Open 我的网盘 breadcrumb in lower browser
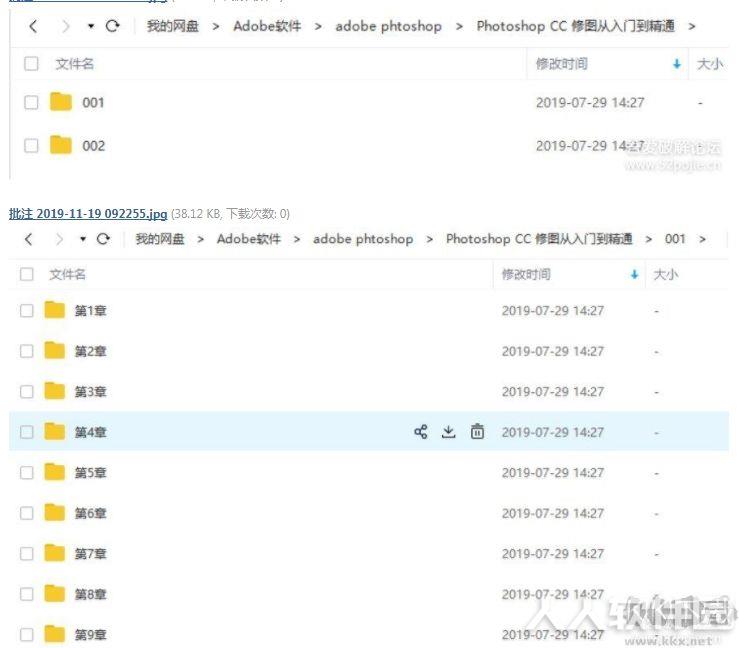Image resolution: width=739 pixels, height=648 pixels. (160, 239)
